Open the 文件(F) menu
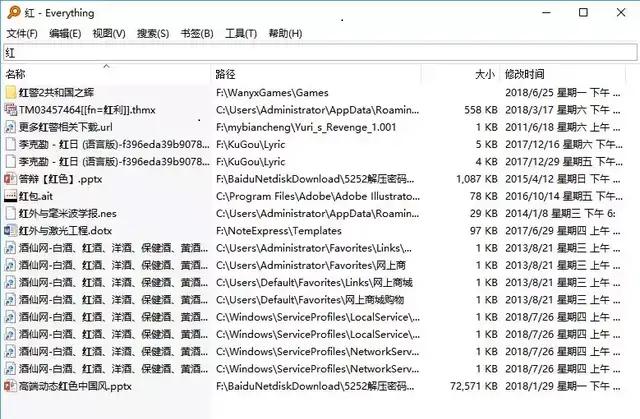This screenshot has height=419, width=640. click(x=22, y=33)
